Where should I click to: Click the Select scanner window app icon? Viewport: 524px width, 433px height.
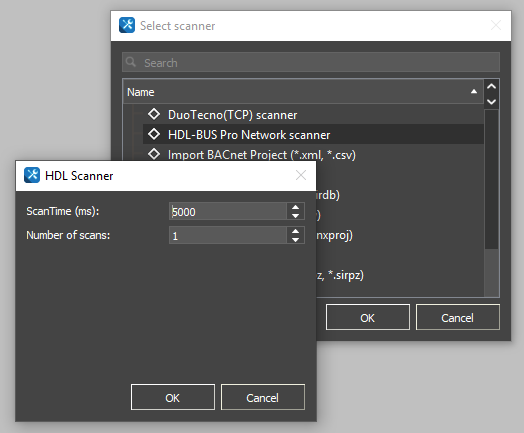click(127, 25)
